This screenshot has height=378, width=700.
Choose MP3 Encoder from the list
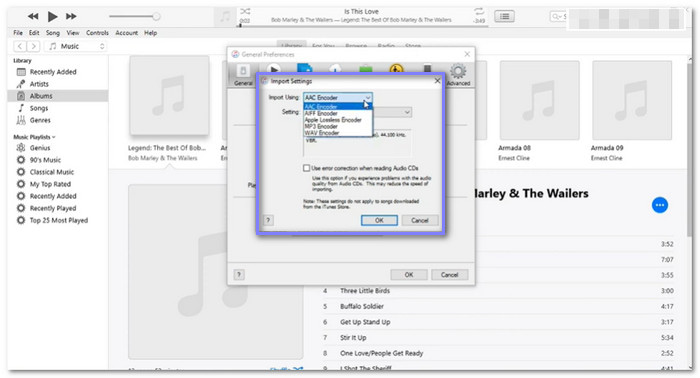[x=338, y=126]
